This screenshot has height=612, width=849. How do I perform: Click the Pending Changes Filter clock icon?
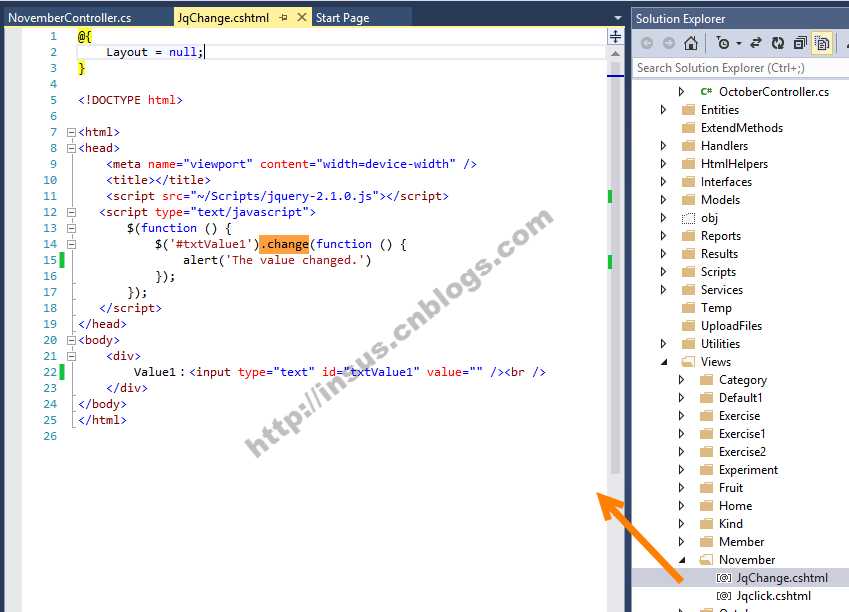tap(723, 43)
